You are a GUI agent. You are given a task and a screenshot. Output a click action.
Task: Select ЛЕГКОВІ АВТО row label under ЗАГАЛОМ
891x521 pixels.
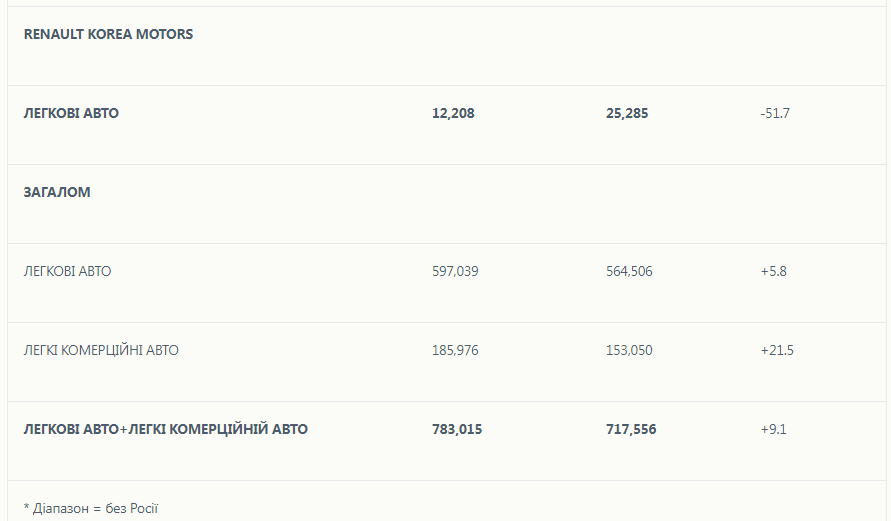tap(67, 271)
